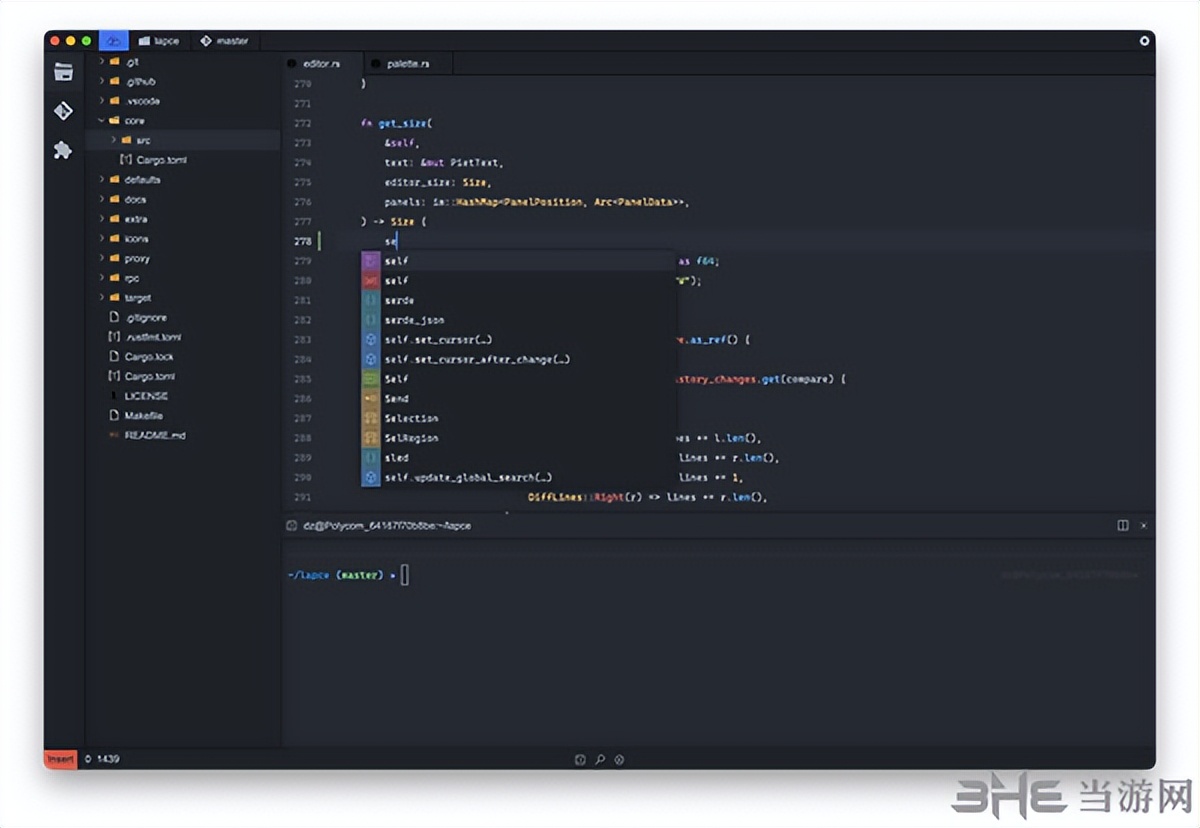Viewport: 1200px width, 828px height.
Task: Click the search magnifier icon in status bar
Action: click(600, 760)
